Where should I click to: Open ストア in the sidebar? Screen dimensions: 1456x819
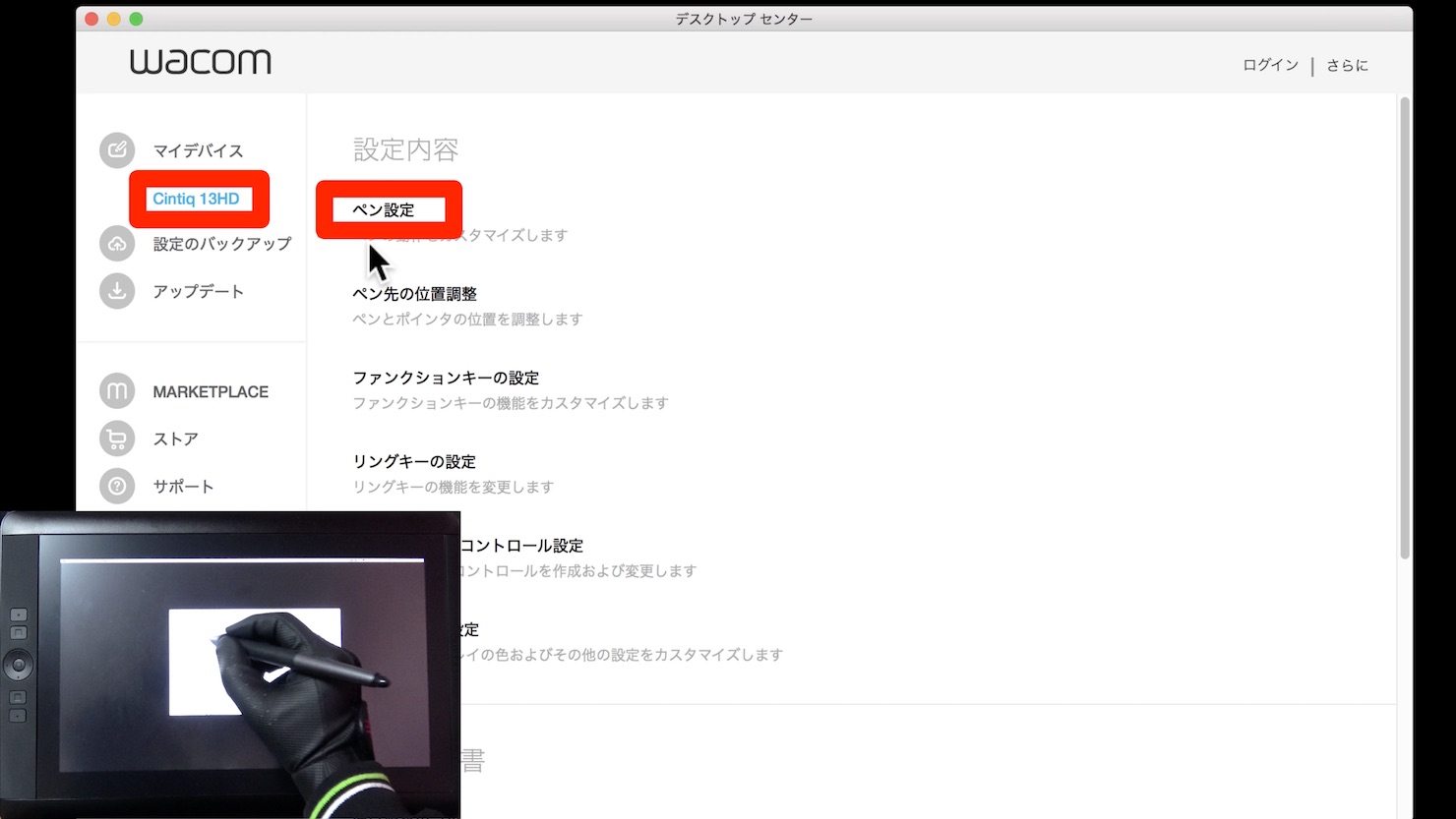(175, 439)
